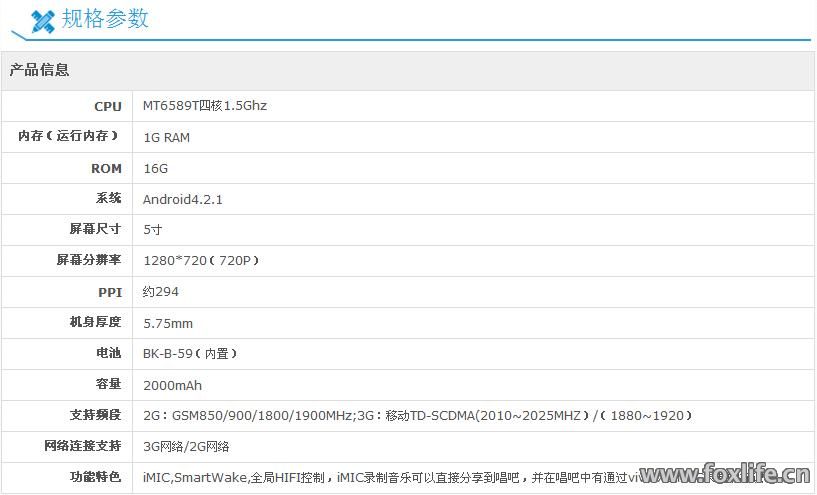Click the CPU row label
Screen dimensions: 817x495
107,106
